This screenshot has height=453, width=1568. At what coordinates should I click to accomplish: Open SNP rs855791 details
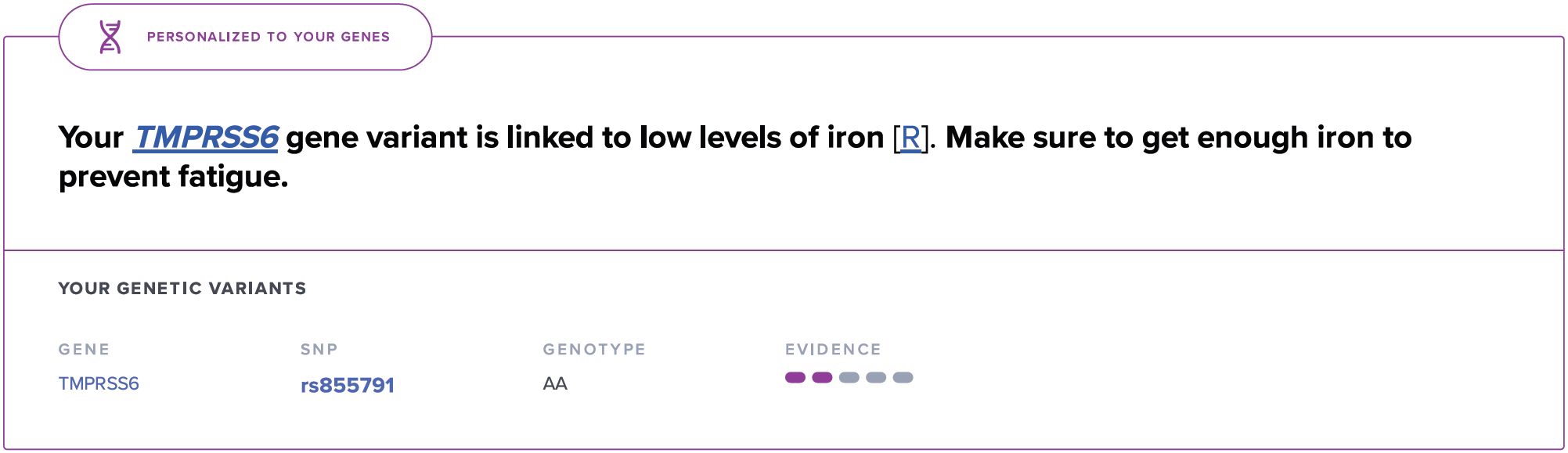[x=348, y=385]
